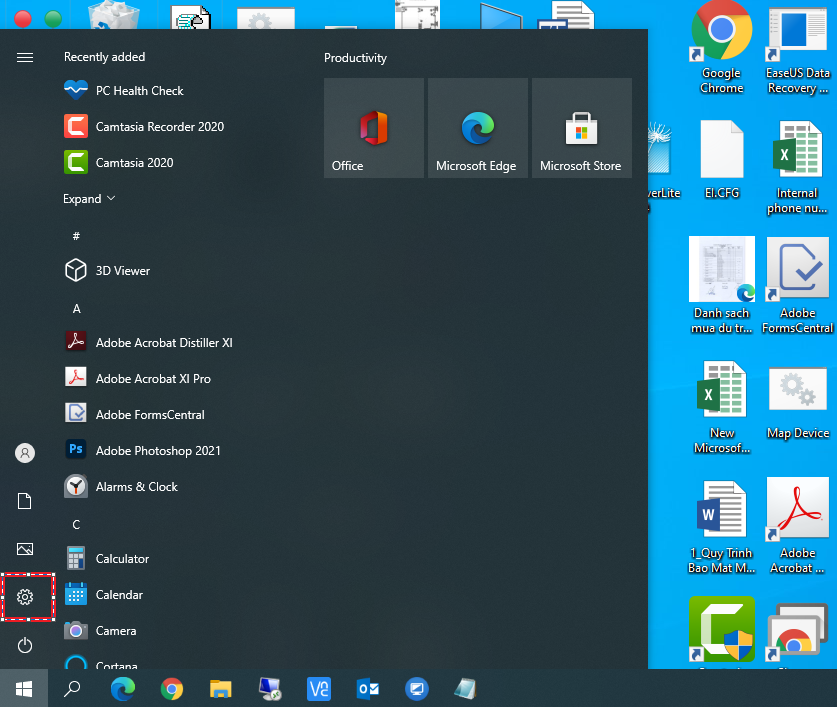Select New Microsoft Excel file on desktop
Screen dimensions: 837x707
(722, 407)
